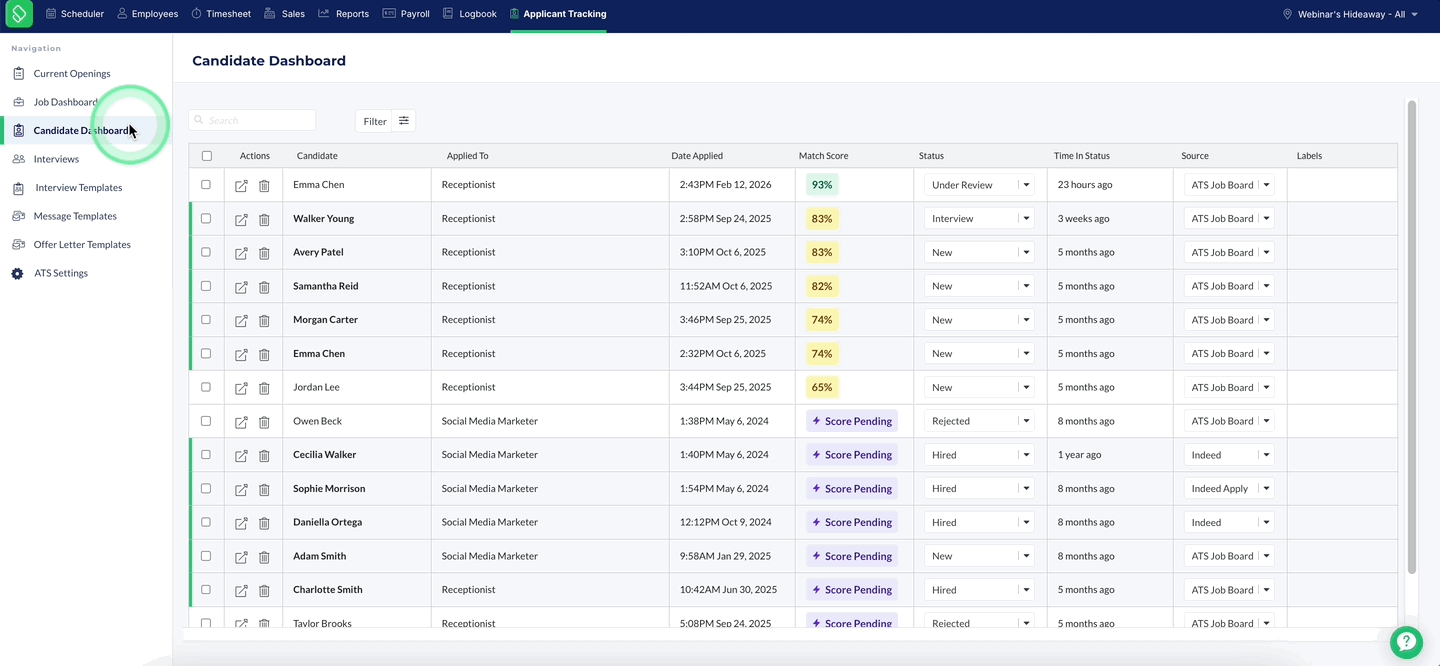Click the vertical table scrollbar
Screen dimensions: 1440x666
1412,337
